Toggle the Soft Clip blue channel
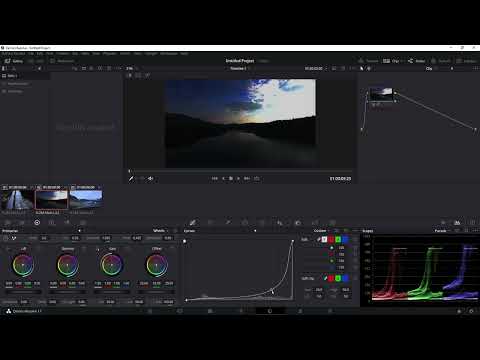The image size is (480, 360). tap(345, 278)
